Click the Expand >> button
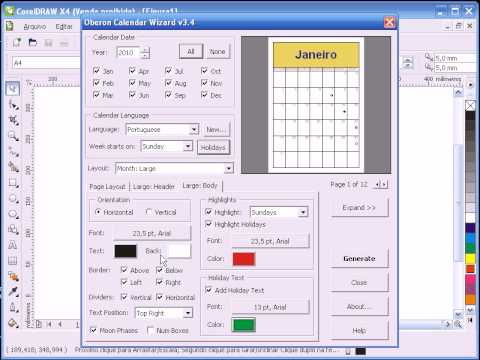Viewport: 480px width, 360px height. [359, 208]
